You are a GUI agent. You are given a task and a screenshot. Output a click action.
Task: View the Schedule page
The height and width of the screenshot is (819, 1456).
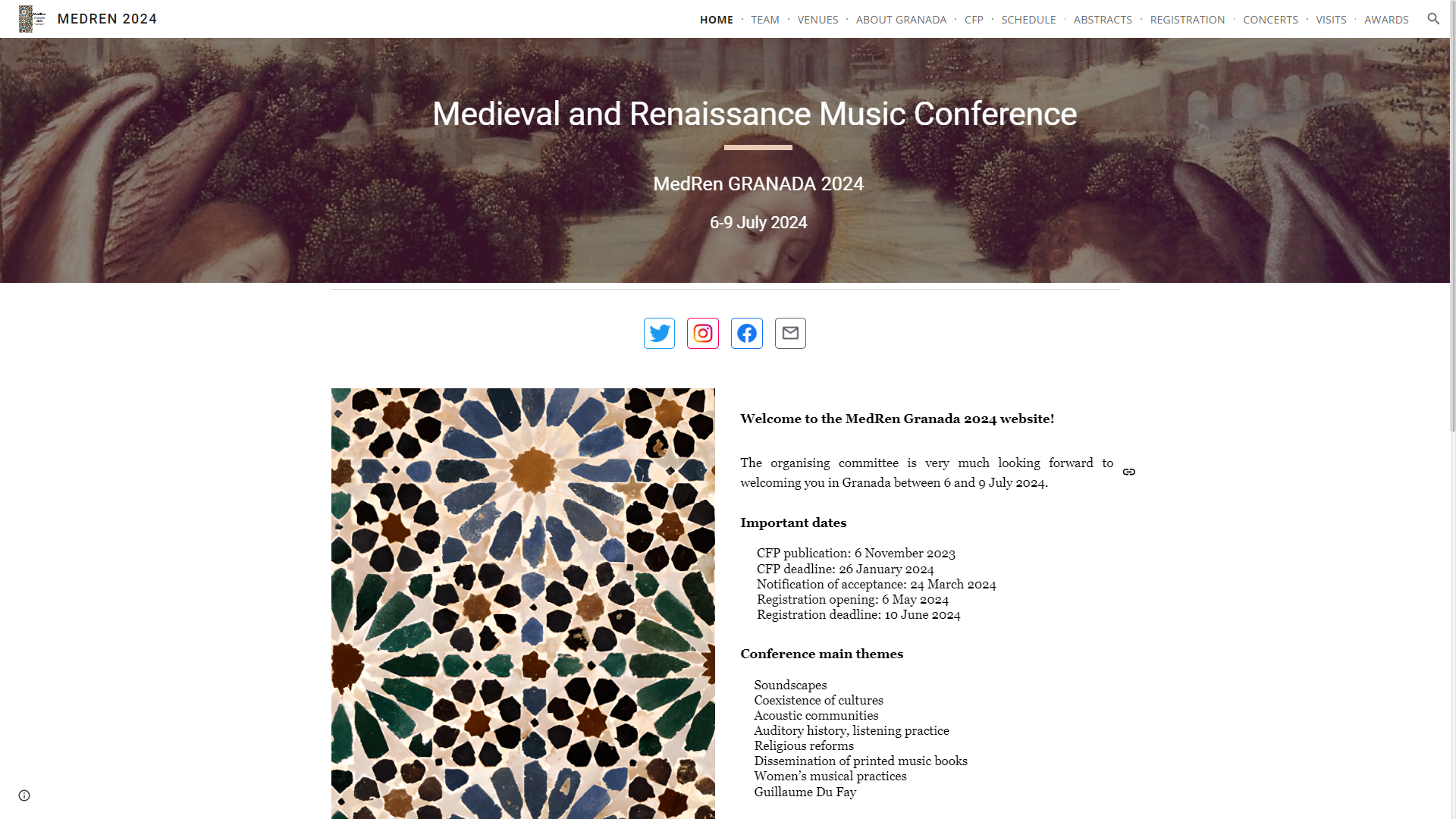click(1028, 20)
